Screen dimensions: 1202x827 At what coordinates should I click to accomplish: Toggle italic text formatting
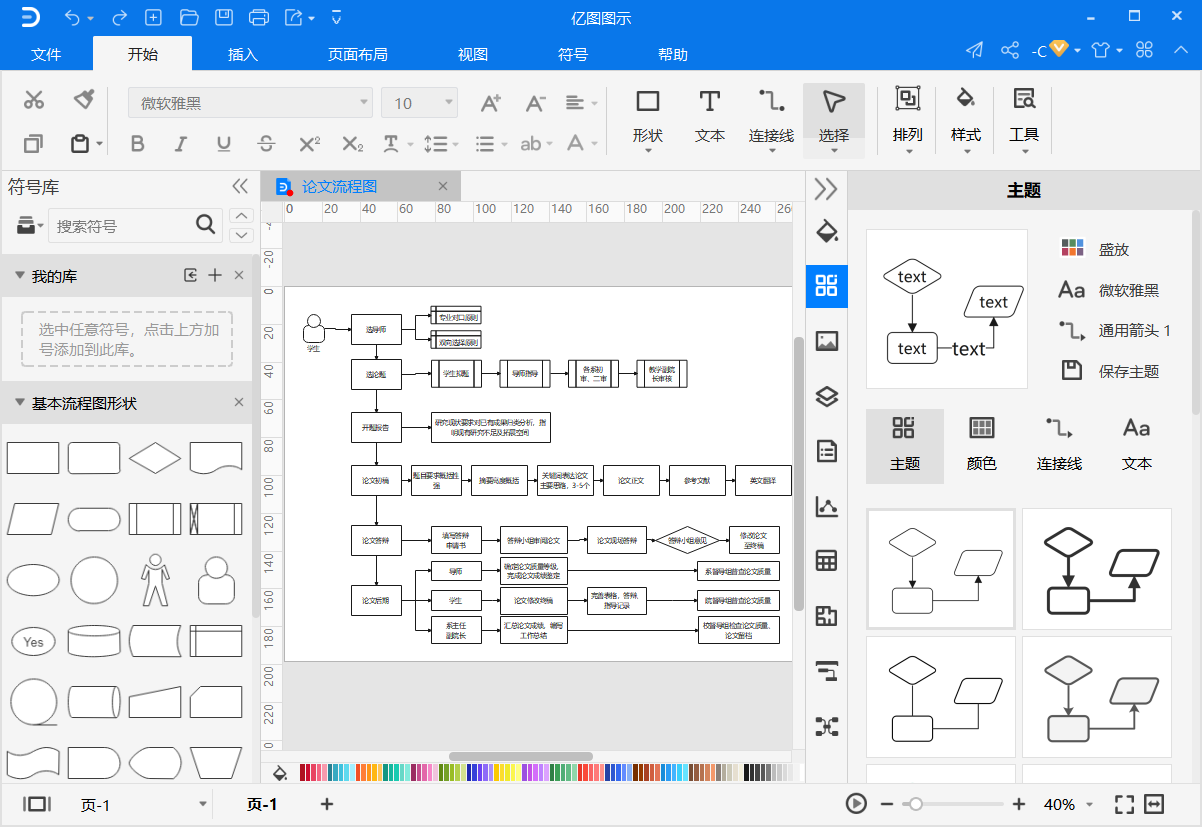(x=181, y=144)
